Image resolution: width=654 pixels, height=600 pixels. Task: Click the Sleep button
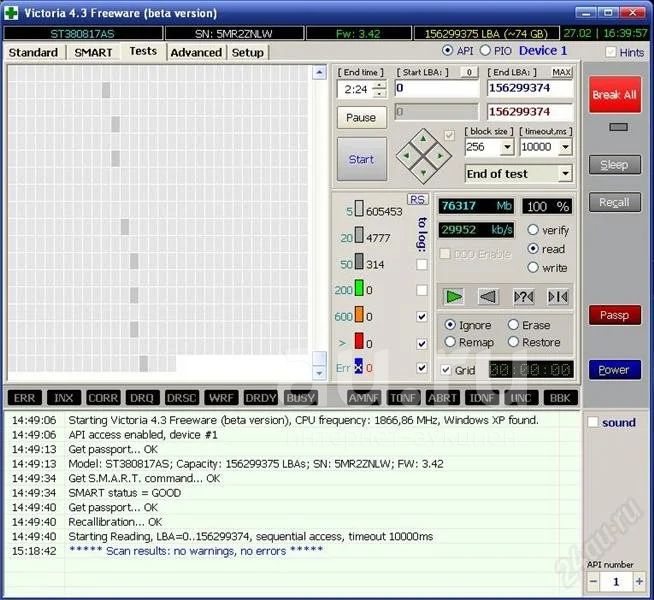[x=615, y=165]
